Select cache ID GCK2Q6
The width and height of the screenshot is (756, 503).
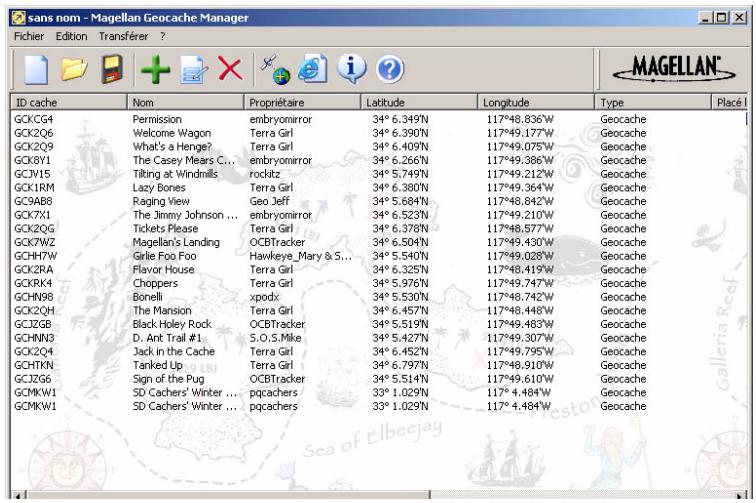coord(34,133)
